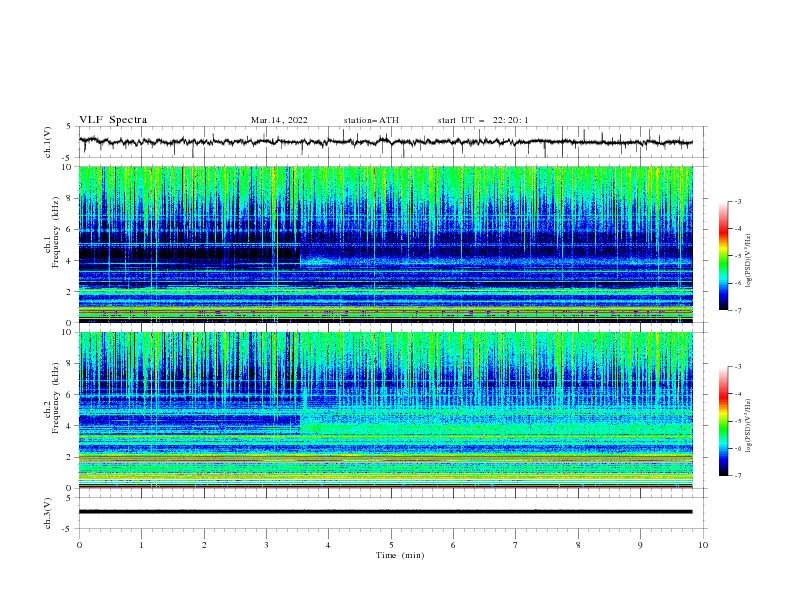
Task: Click the ch.2 spectrogram panel
Action: click(386, 410)
